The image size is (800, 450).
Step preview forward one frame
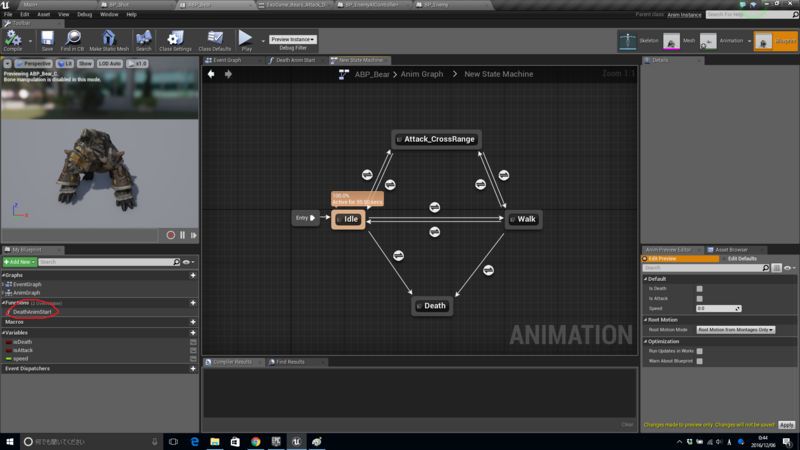(193, 235)
